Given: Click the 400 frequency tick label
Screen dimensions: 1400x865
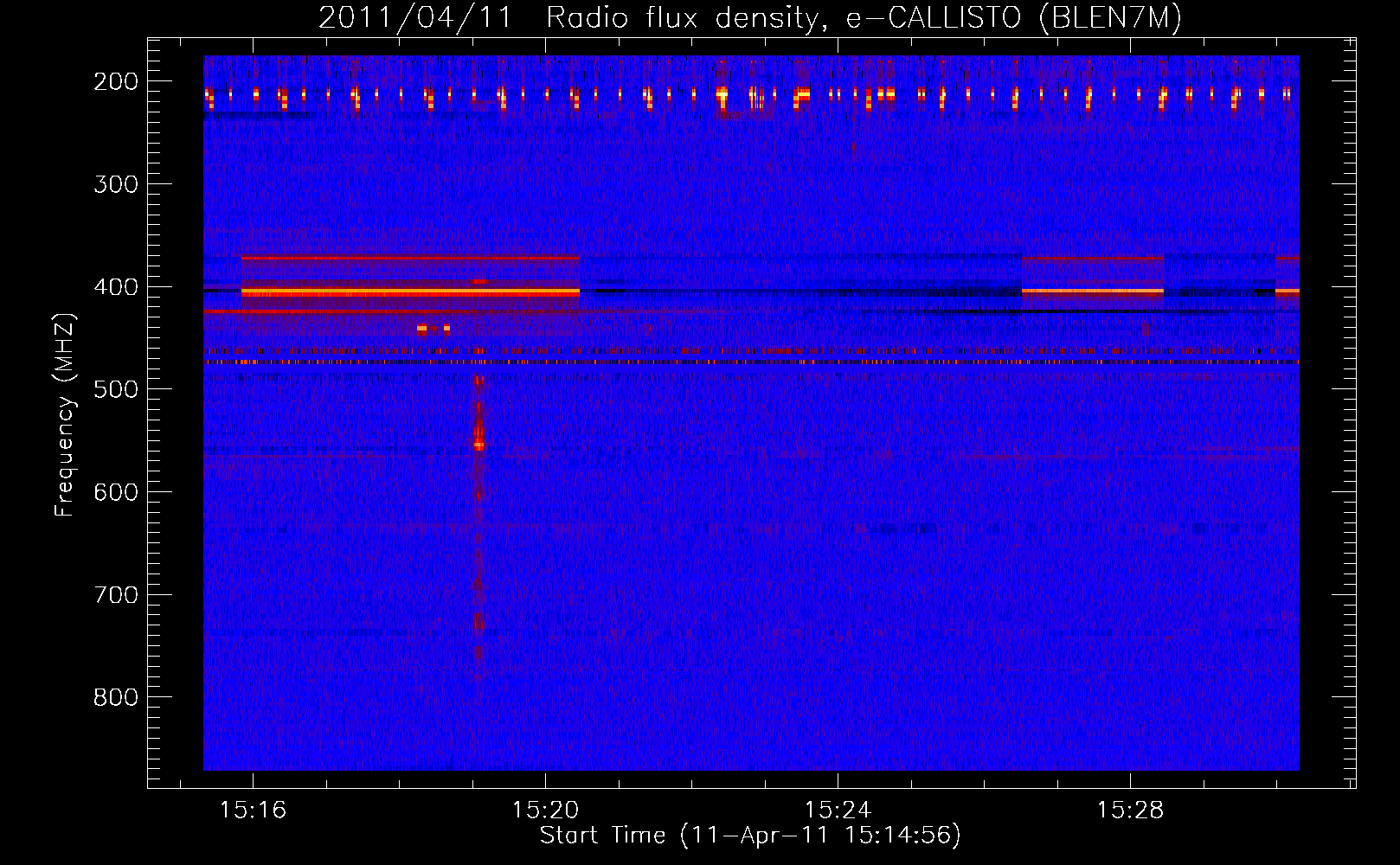Looking at the screenshot, I should (116, 287).
